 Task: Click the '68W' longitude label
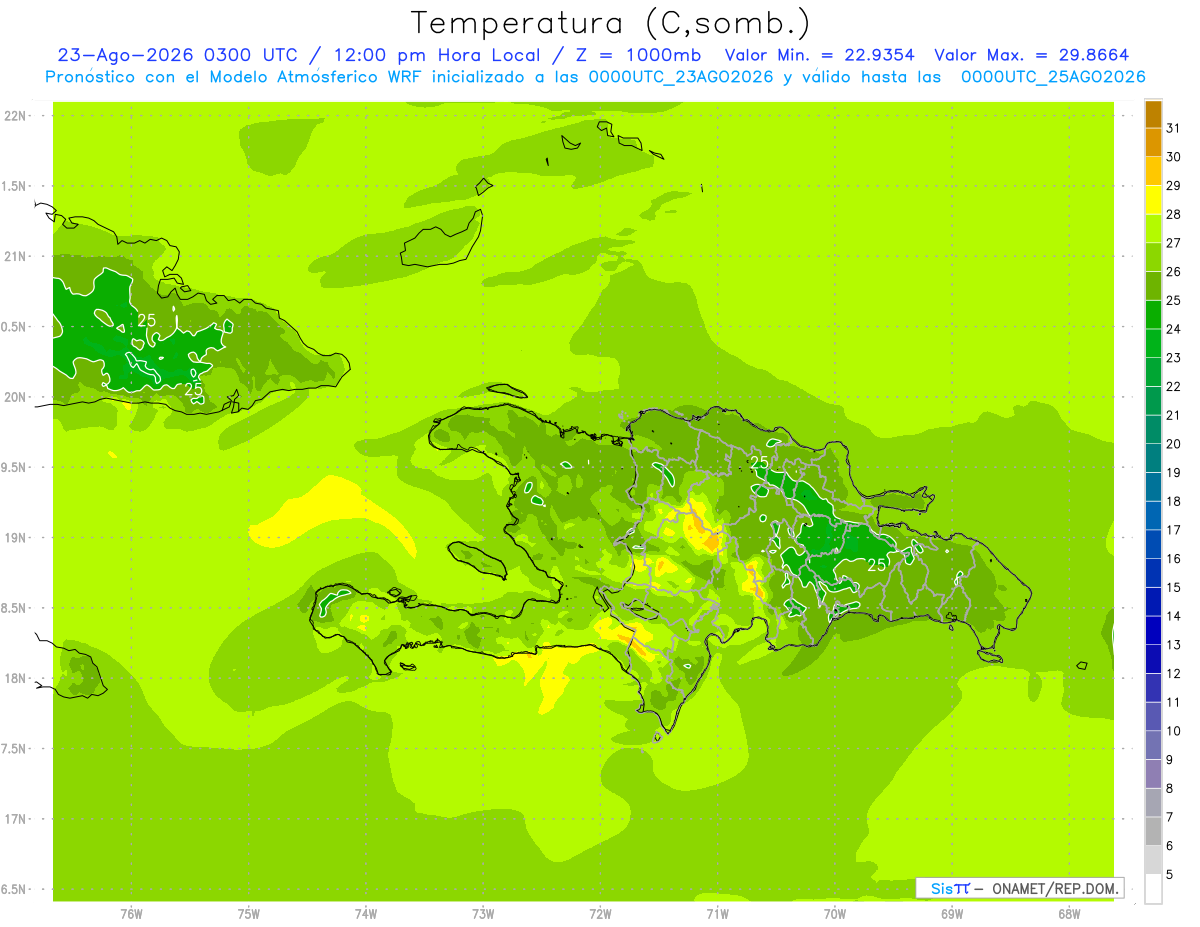point(1069,913)
